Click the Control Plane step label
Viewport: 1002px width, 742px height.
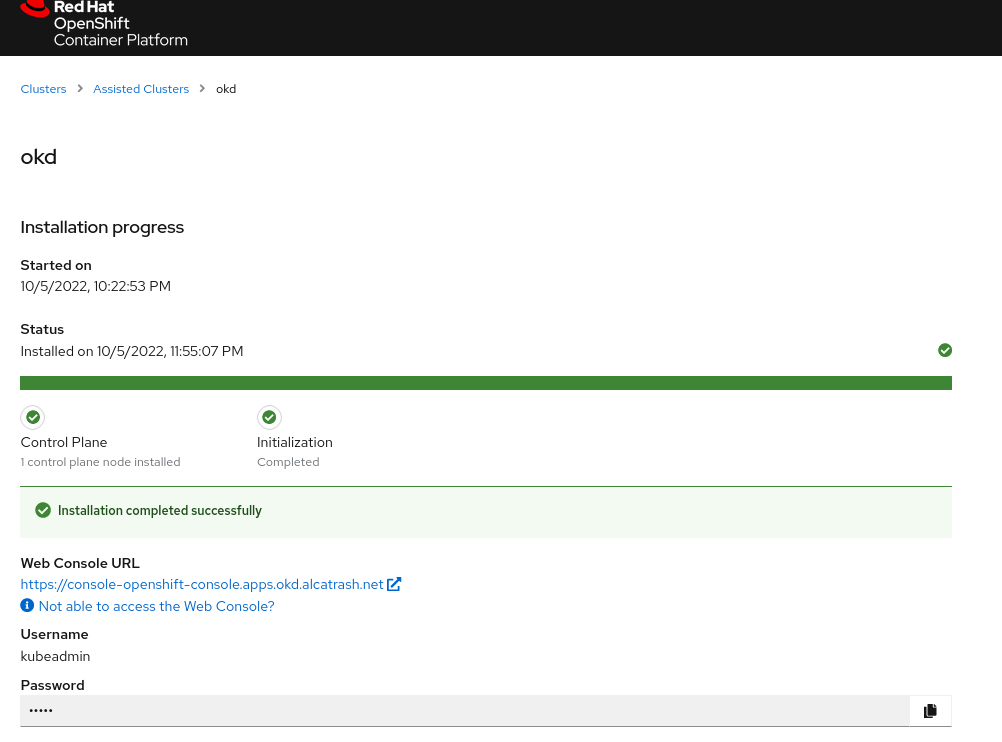[64, 442]
